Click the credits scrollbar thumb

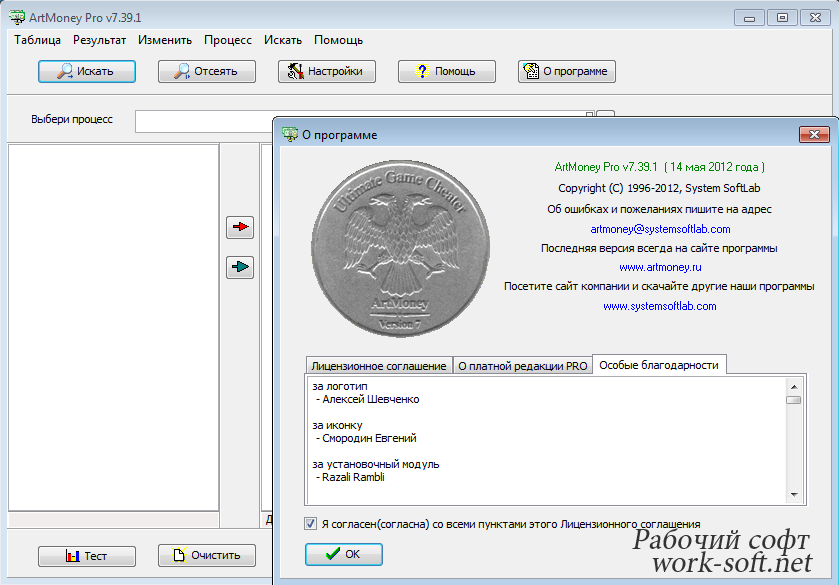click(794, 400)
